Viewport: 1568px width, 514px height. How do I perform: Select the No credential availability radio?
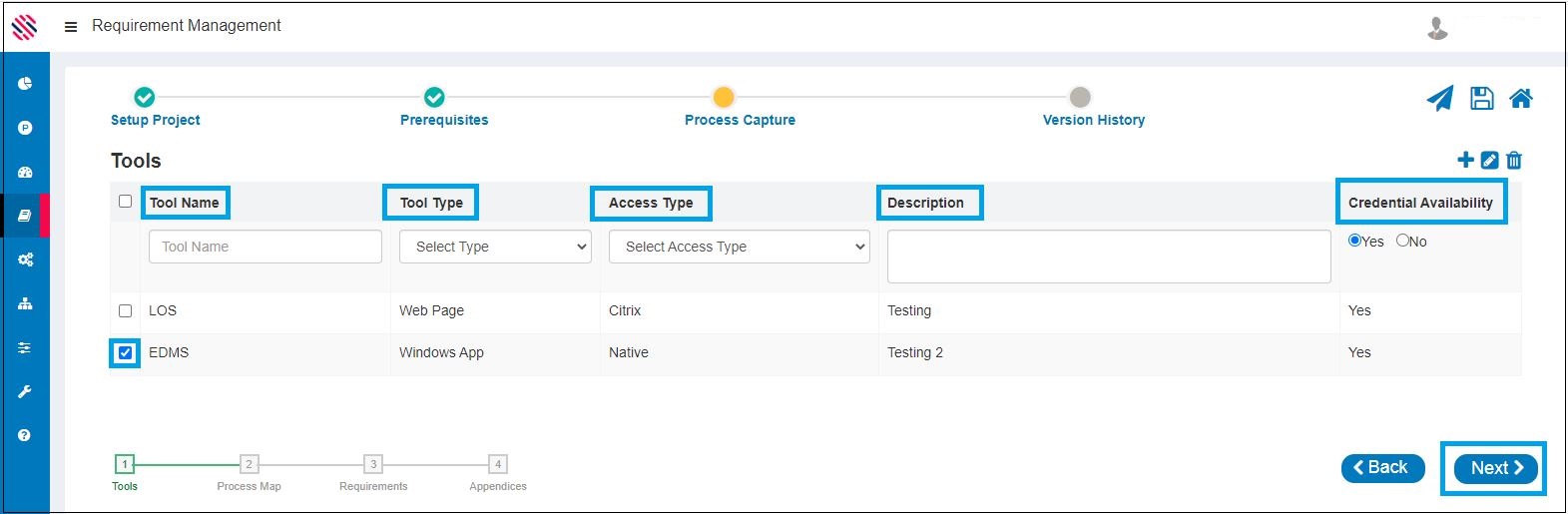point(1402,241)
